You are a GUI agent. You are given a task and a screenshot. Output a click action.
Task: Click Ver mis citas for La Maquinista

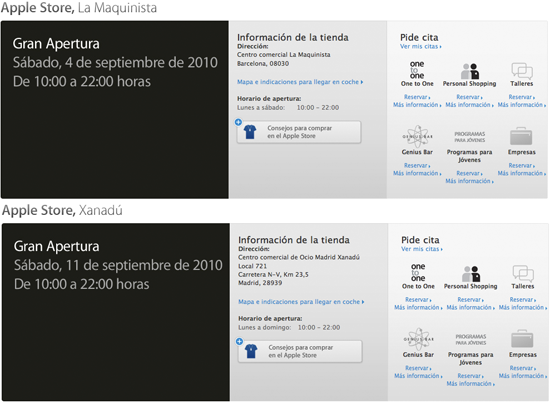[421, 46]
